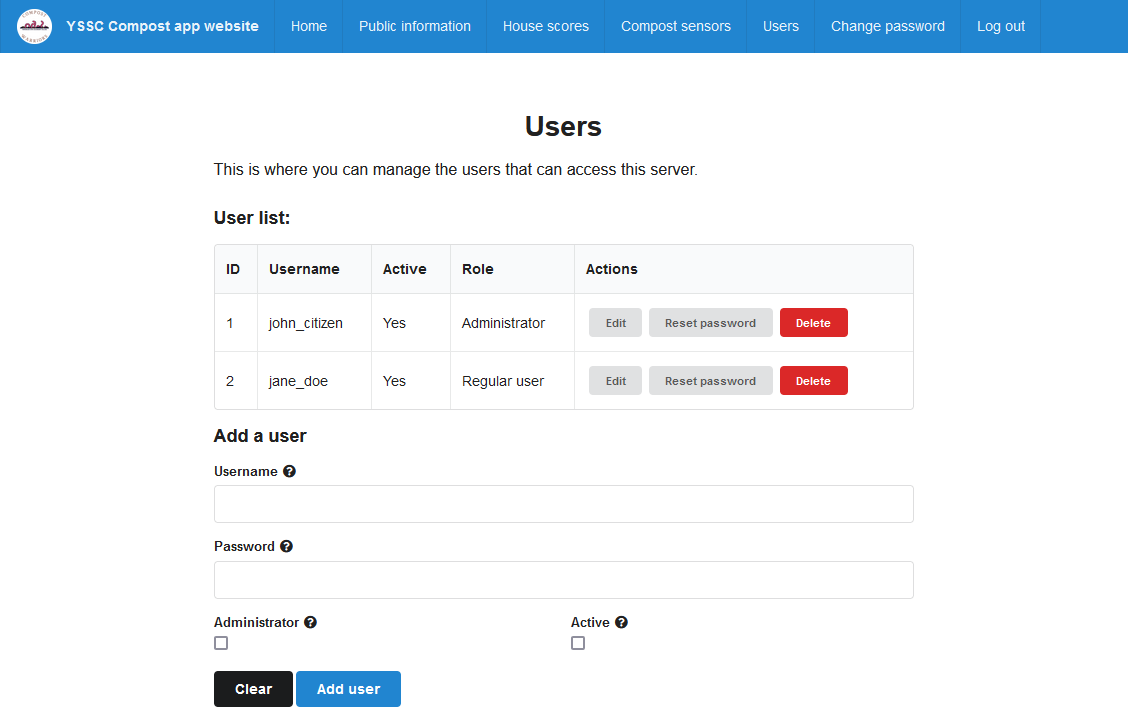
Task: Click the Username help question mark icon
Action: coord(289,471)
